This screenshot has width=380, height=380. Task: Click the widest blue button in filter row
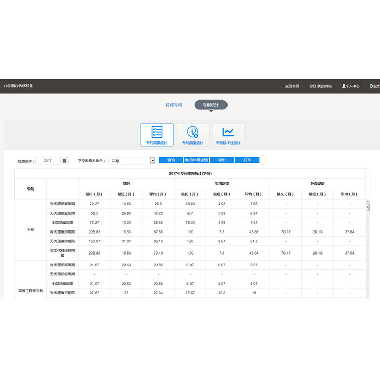196,160
